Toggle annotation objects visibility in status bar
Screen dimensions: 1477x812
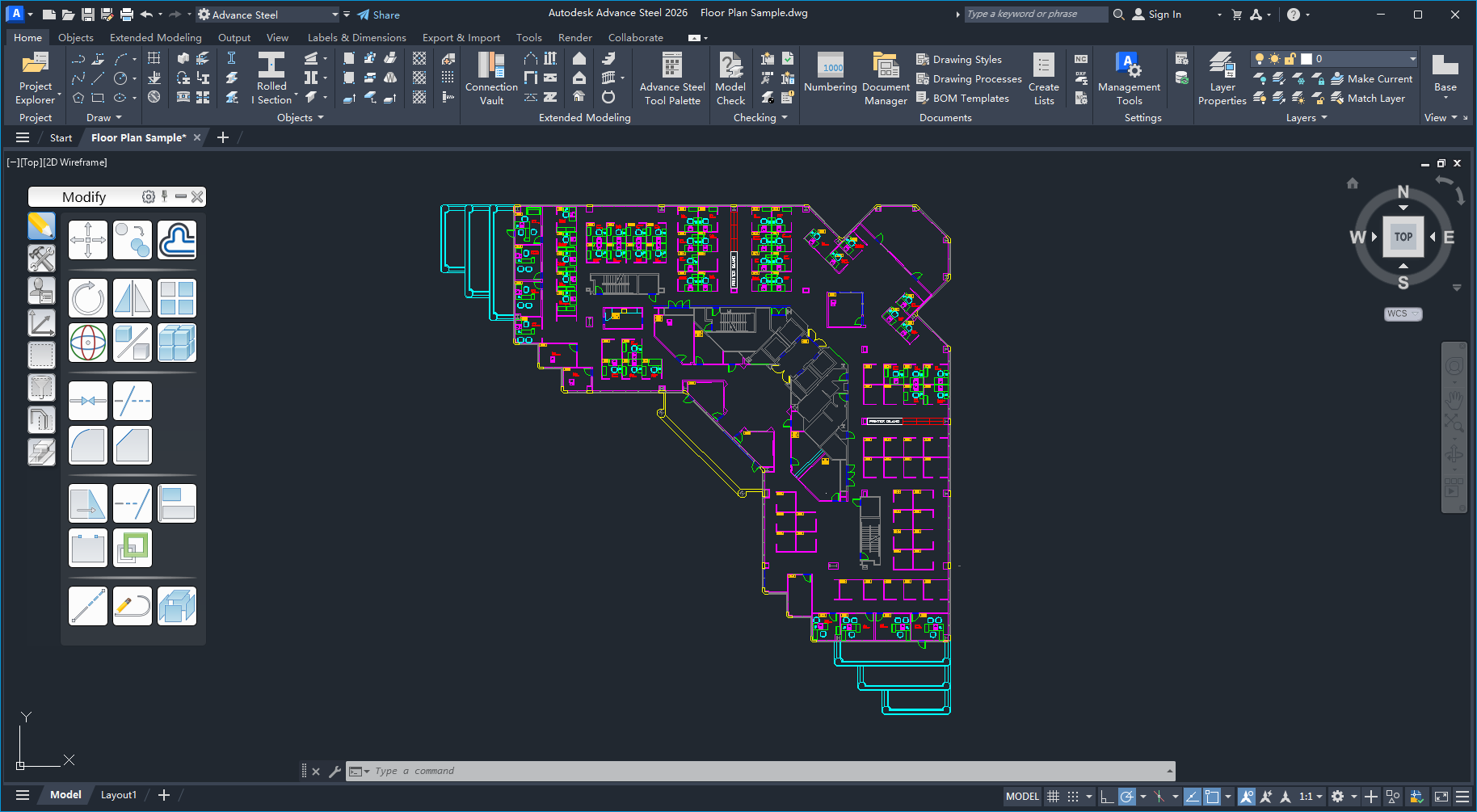click(1247, 796)
